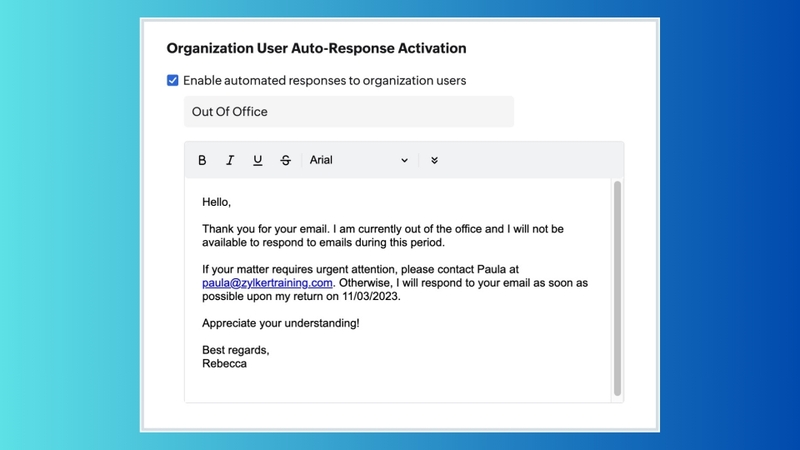Click 'Organization User Auto-Response Activation' heading
The width and height of the screenshot is (800, 450).
click(316, 48)
